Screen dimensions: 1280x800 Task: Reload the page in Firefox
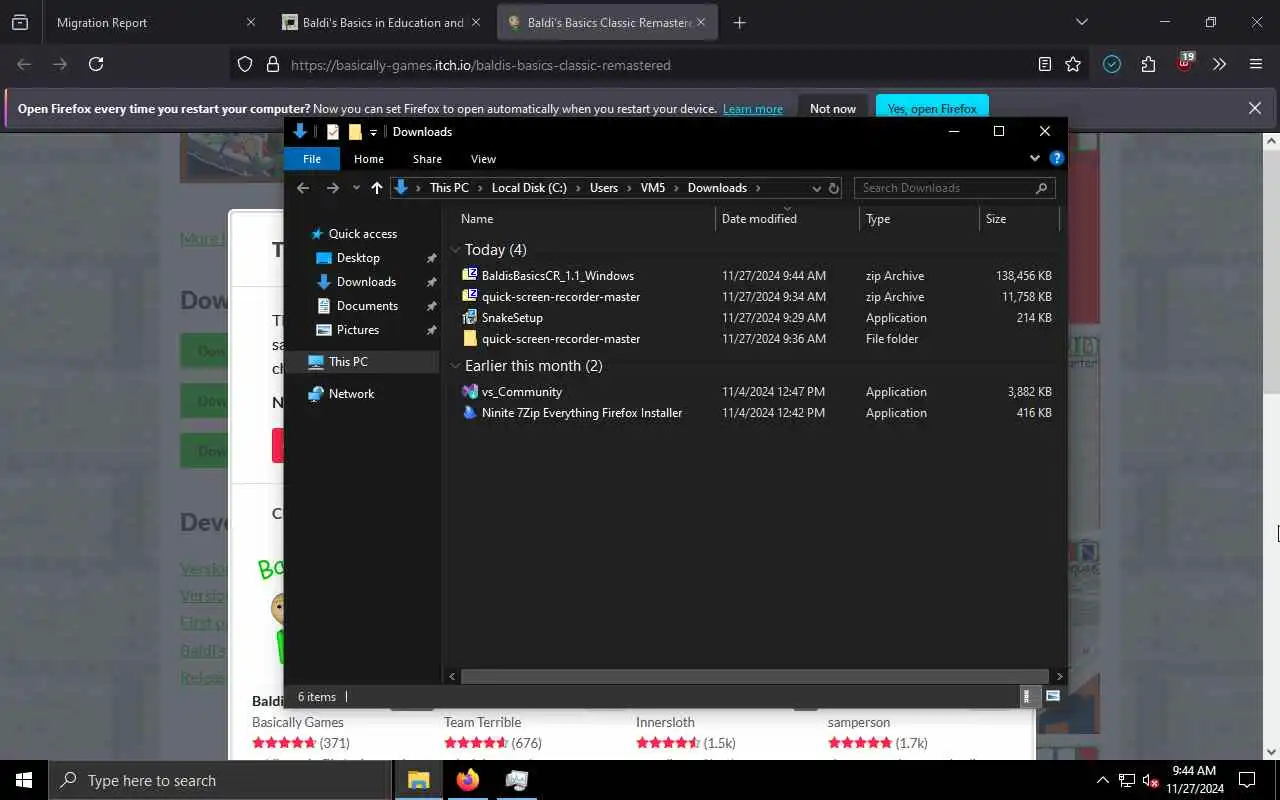(x=96, y=64)
